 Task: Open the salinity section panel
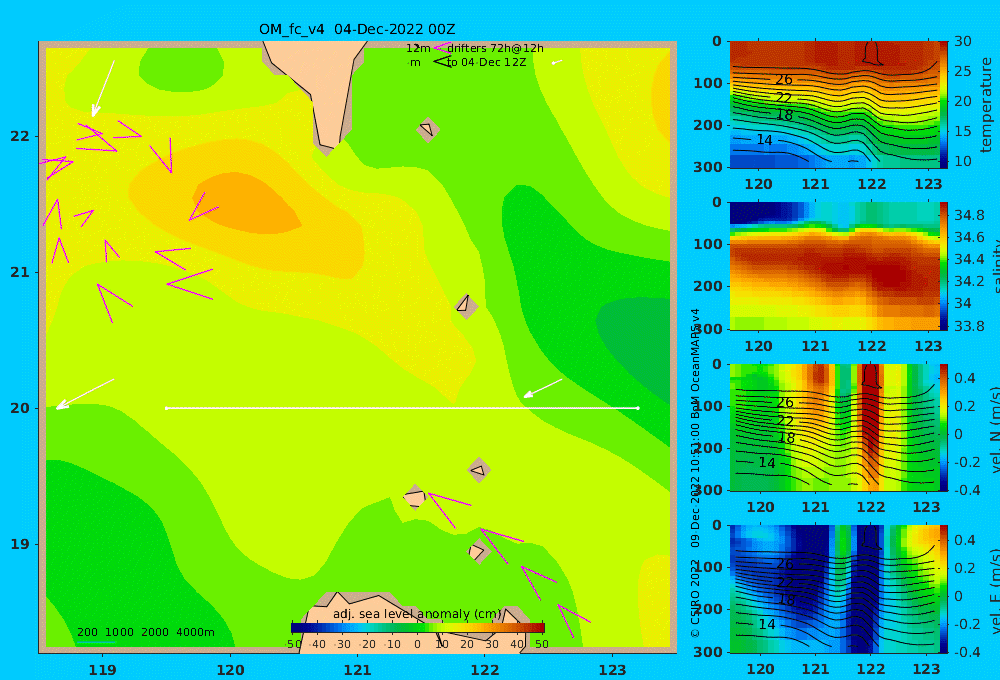[835, 266]
